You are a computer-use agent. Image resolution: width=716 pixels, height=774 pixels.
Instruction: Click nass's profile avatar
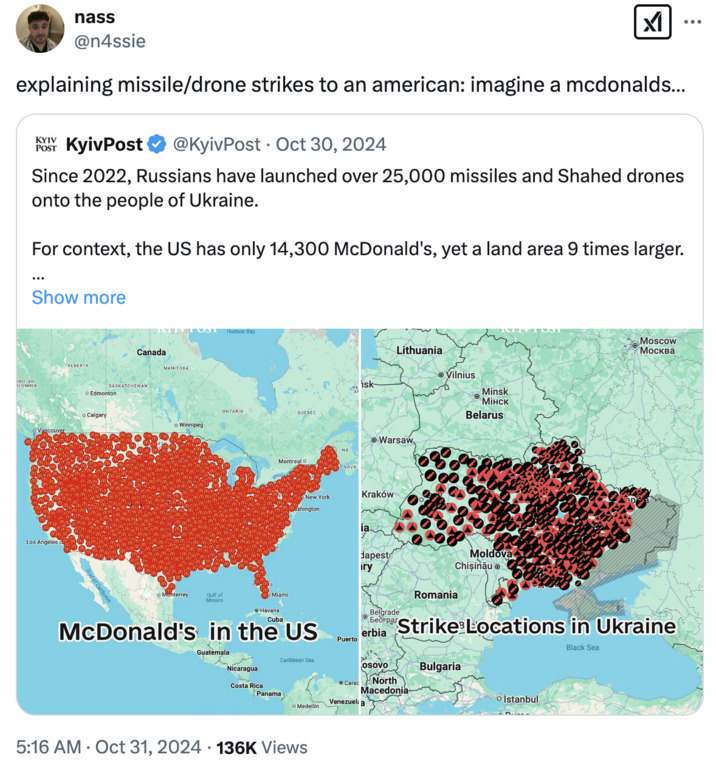pos(40,28)
